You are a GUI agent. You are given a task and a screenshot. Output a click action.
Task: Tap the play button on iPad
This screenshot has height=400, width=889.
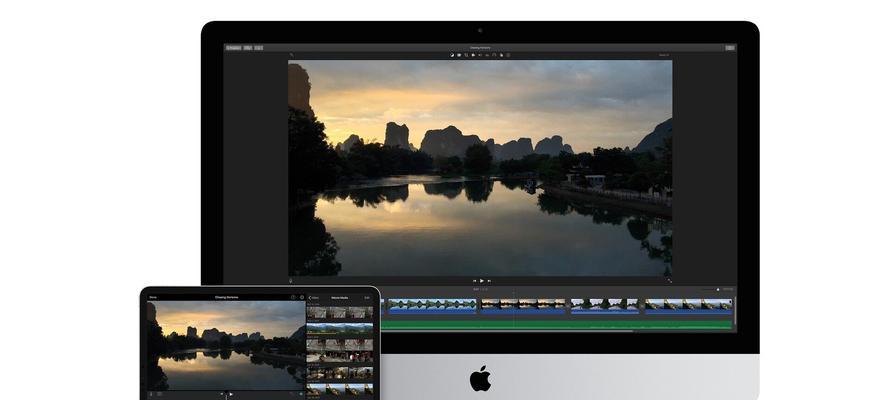point(231,394)
